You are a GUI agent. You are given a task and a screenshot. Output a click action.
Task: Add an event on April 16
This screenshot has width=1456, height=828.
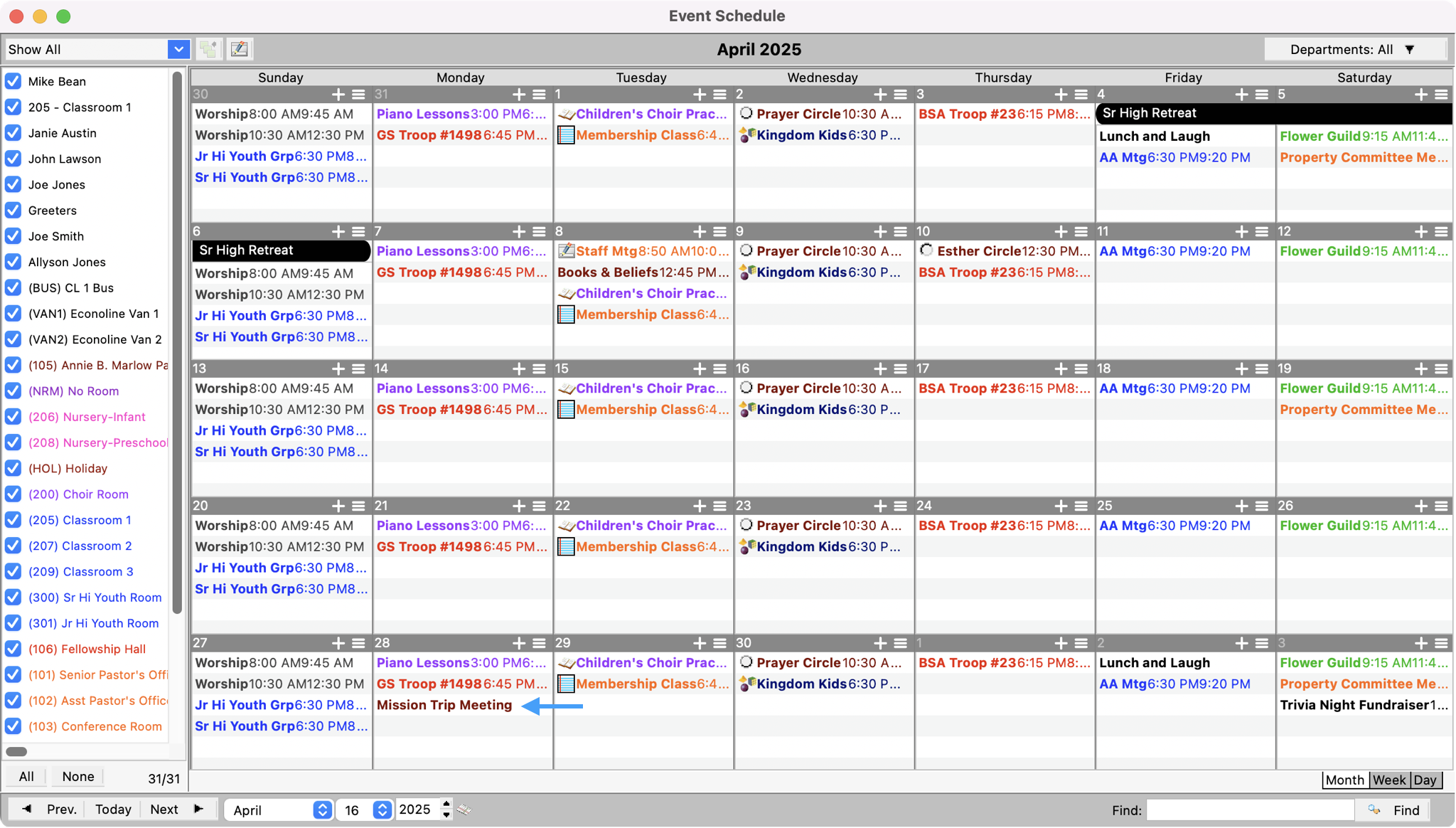click(880, 368)
